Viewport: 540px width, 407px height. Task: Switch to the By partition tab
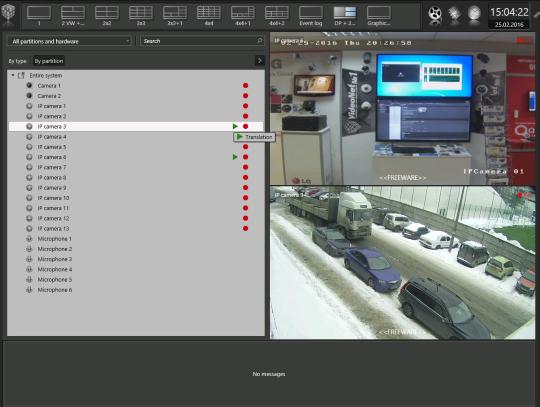coord(49,61)
